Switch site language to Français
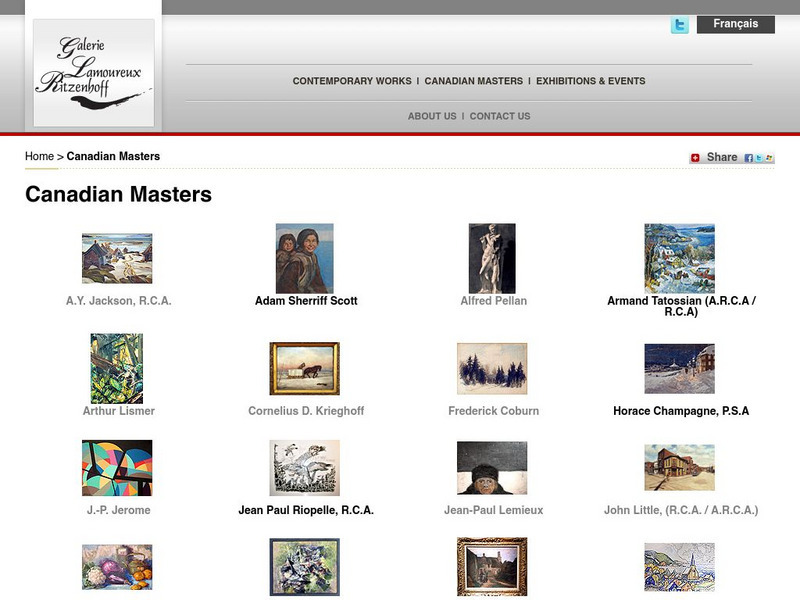Screen dimensions: 800x600 (736, 24)
